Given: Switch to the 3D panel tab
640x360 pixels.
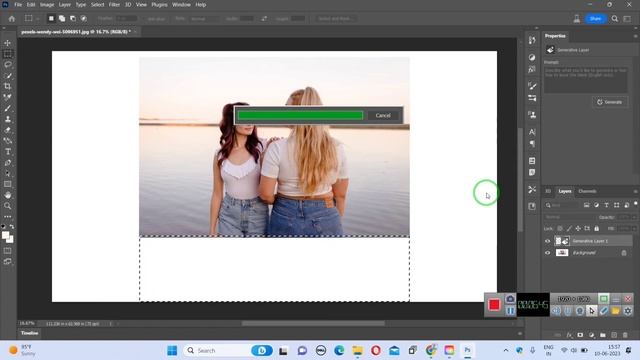Looking at the screenshot, I should point(548,191).
